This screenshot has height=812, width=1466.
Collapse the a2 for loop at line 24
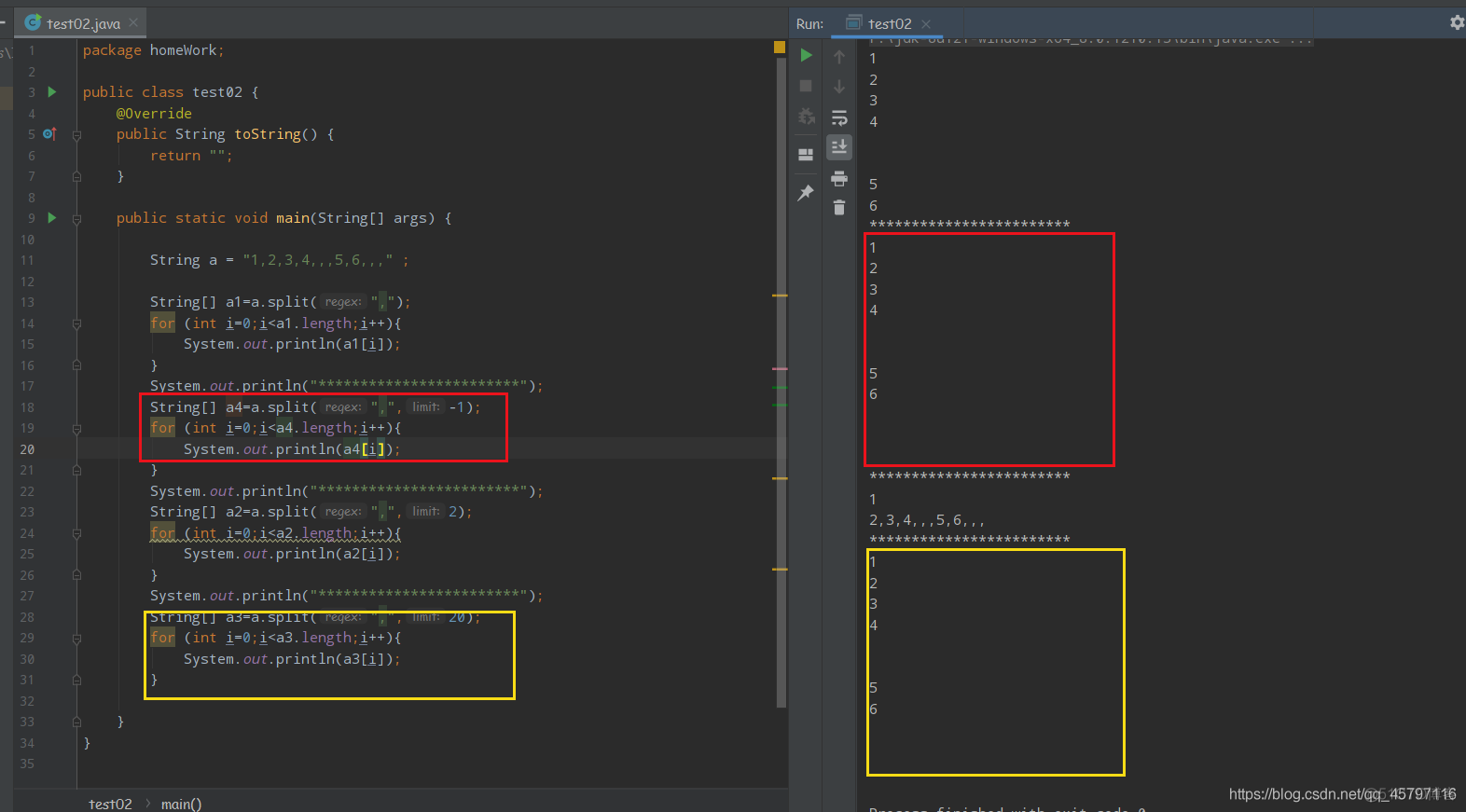click(x=76, y=533)
